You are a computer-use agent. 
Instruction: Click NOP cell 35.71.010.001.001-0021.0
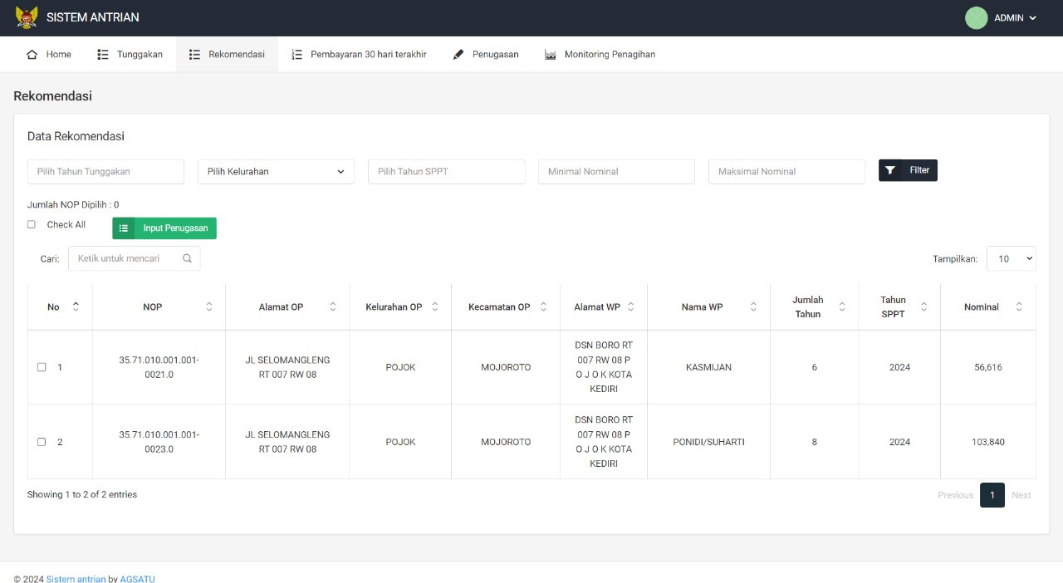click(x=159, y=367)
